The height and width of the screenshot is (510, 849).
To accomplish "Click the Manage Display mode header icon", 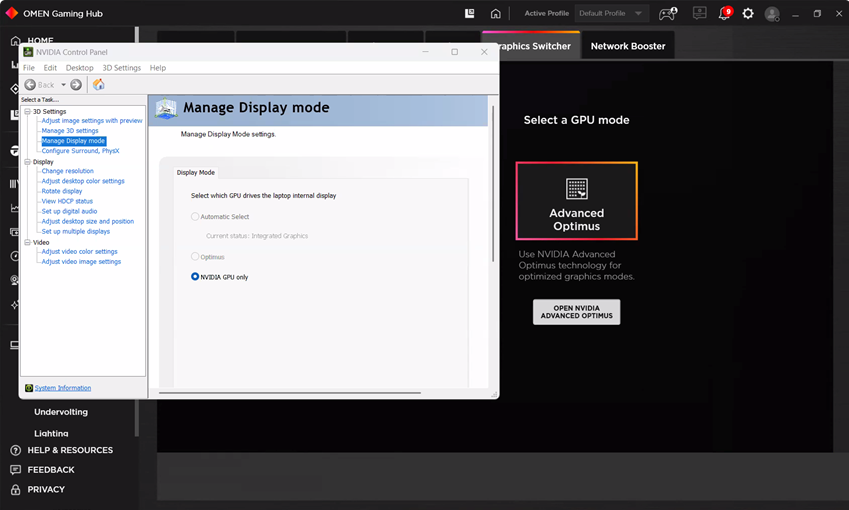I will pyautogui.click(x=166, y=109).
